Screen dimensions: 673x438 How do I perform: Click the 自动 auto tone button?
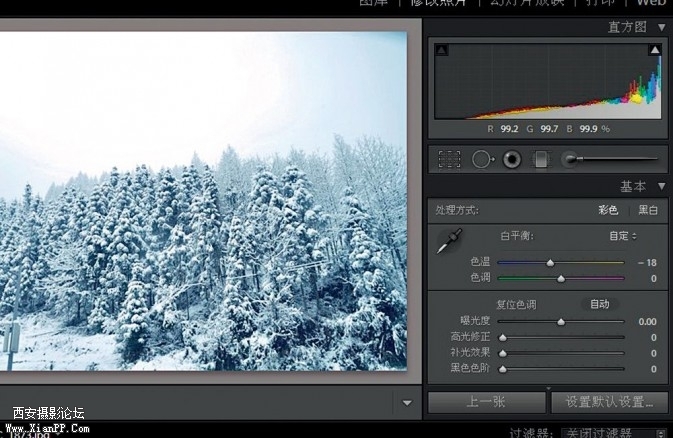click(599, 304)
